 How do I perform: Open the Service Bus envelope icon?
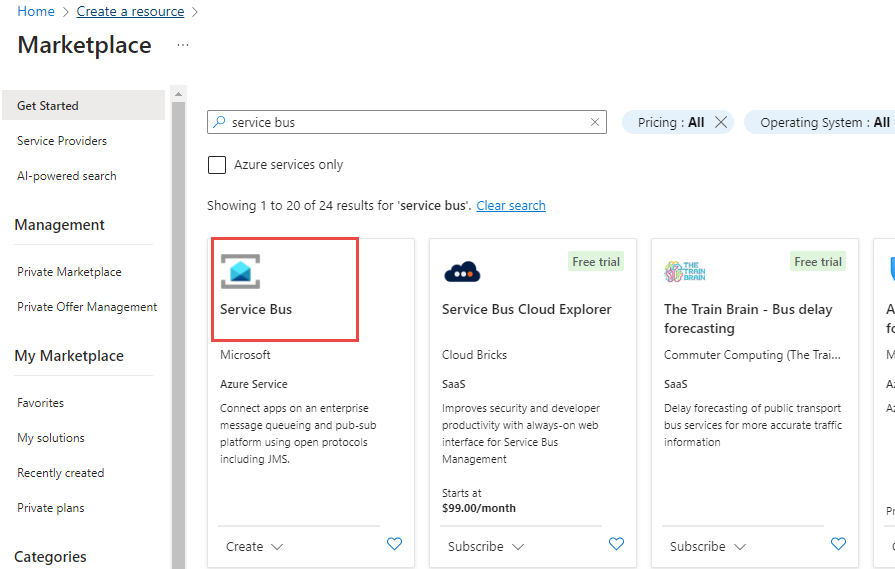[240, 272]
